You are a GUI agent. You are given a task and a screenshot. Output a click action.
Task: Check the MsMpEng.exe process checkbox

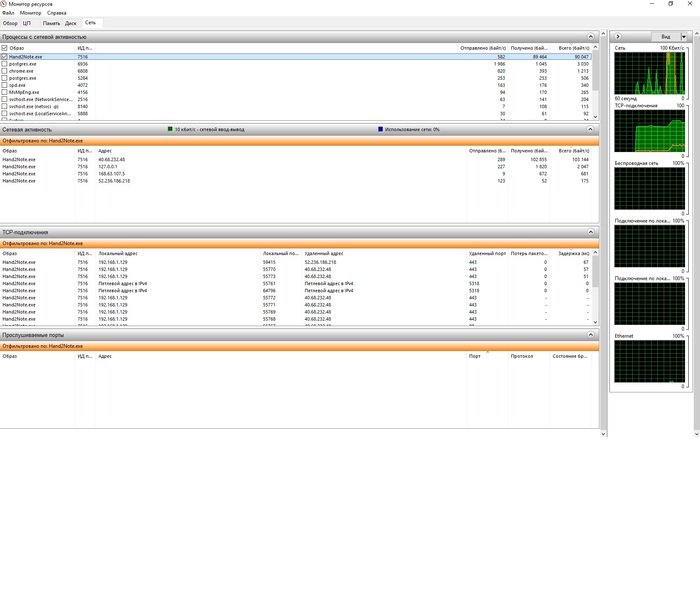(x=4, y=92)
